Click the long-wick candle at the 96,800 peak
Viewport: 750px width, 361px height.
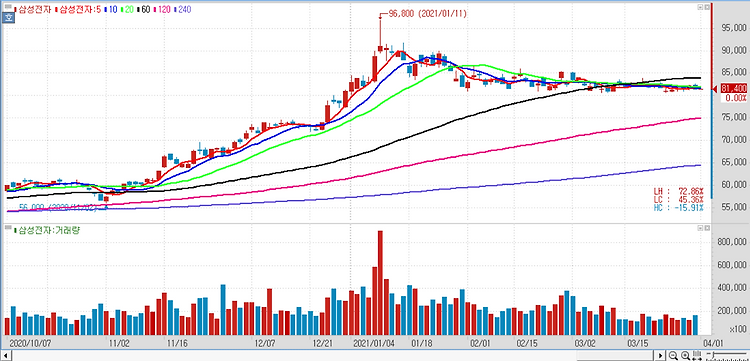[x=380, y=34]
